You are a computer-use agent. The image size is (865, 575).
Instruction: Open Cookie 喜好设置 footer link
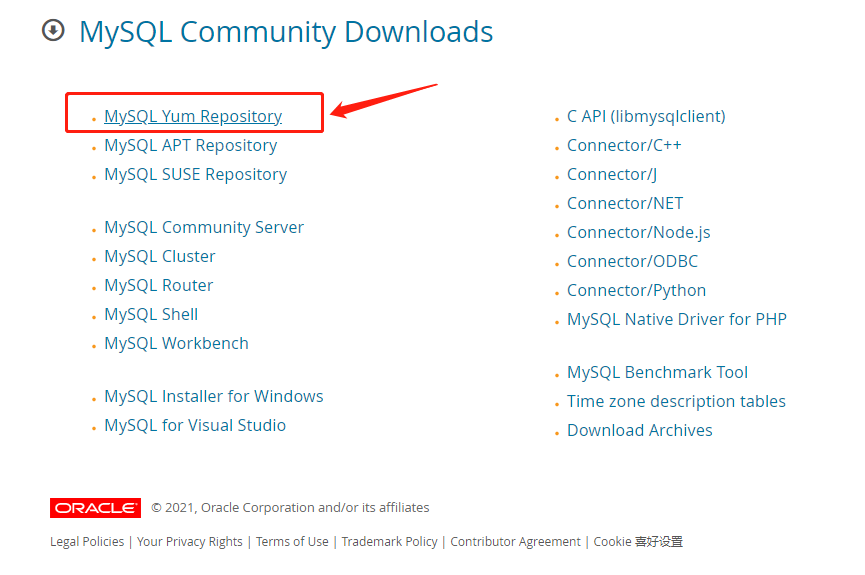click(x=638, y=542)
